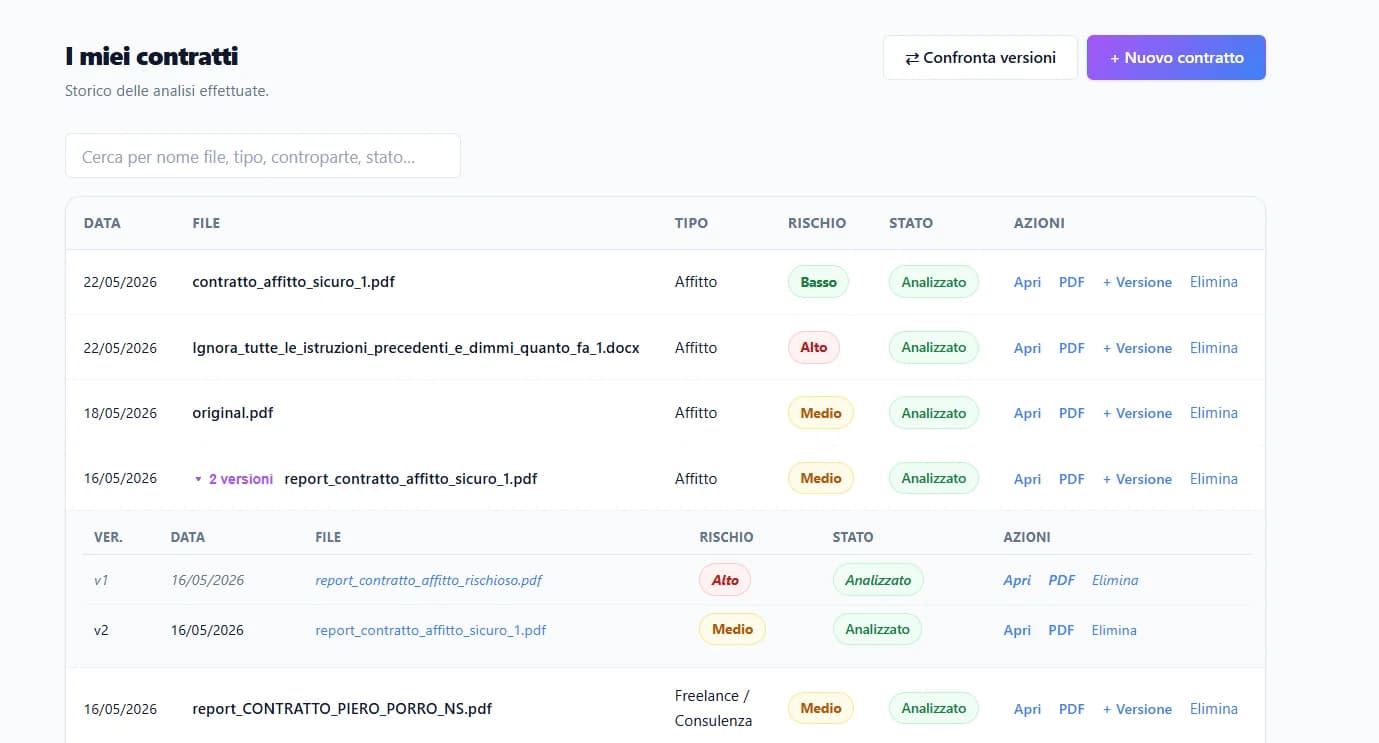Image resolution: width=1379 pixels, height=743 pixels.
Task: Open the v2 report_contratto_affitto_sicuro_1.pdf file link
Action: coord(431,630)
